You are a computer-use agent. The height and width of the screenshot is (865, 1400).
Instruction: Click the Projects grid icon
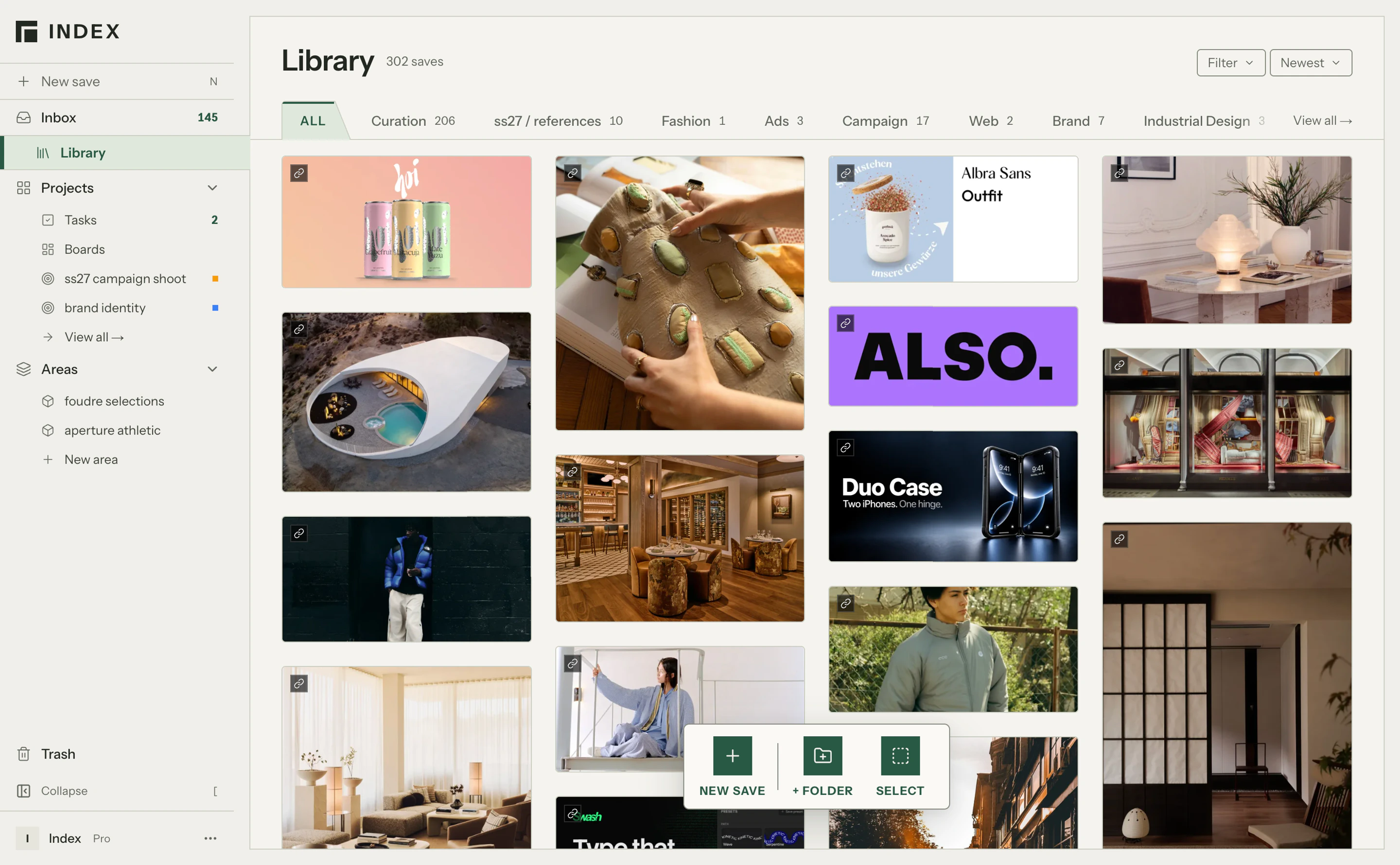tap(23, 188)
